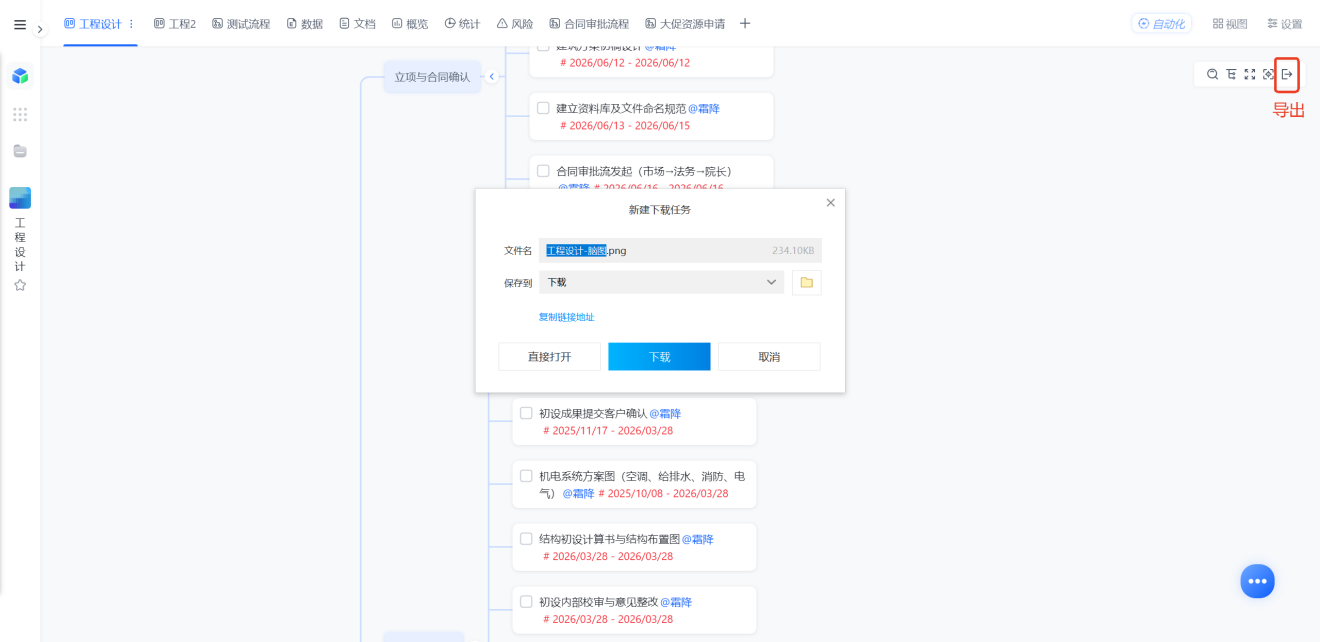Toggle fullscreen in mind map toolbar

click(x=1250, y=74)
